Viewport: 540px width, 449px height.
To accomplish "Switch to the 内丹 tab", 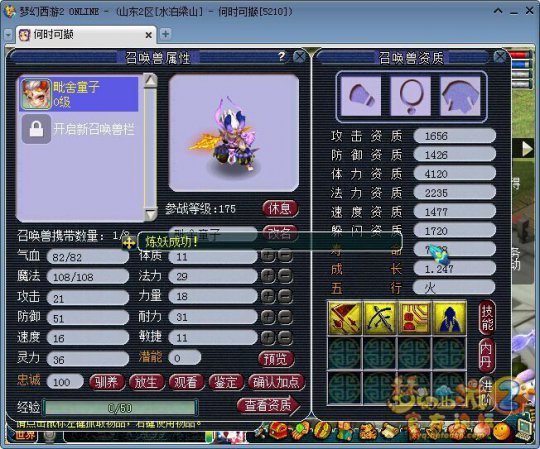I will pos(486,355).
